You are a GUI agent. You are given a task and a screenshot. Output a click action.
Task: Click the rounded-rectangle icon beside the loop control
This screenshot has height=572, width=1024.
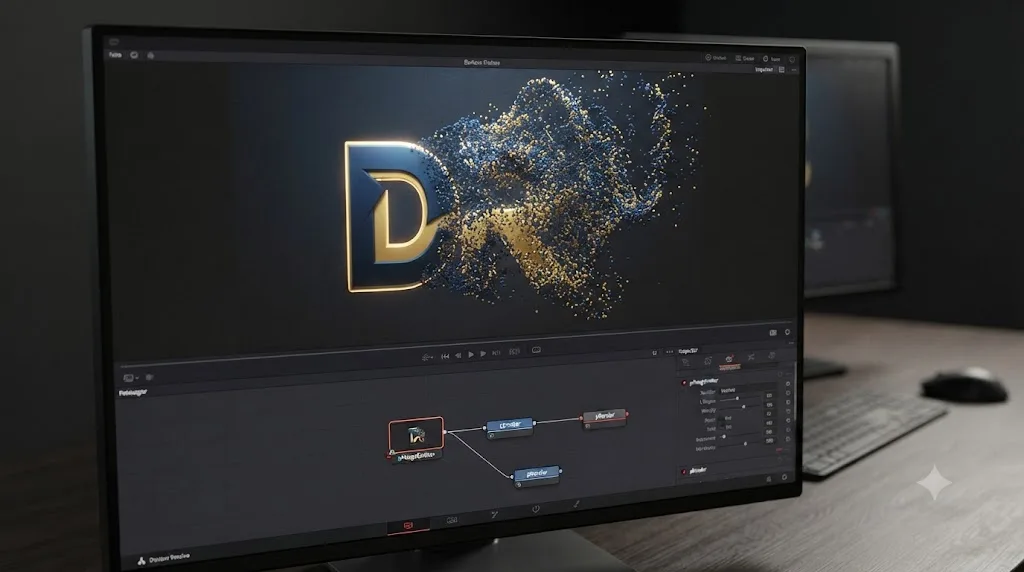coord(536,350)
